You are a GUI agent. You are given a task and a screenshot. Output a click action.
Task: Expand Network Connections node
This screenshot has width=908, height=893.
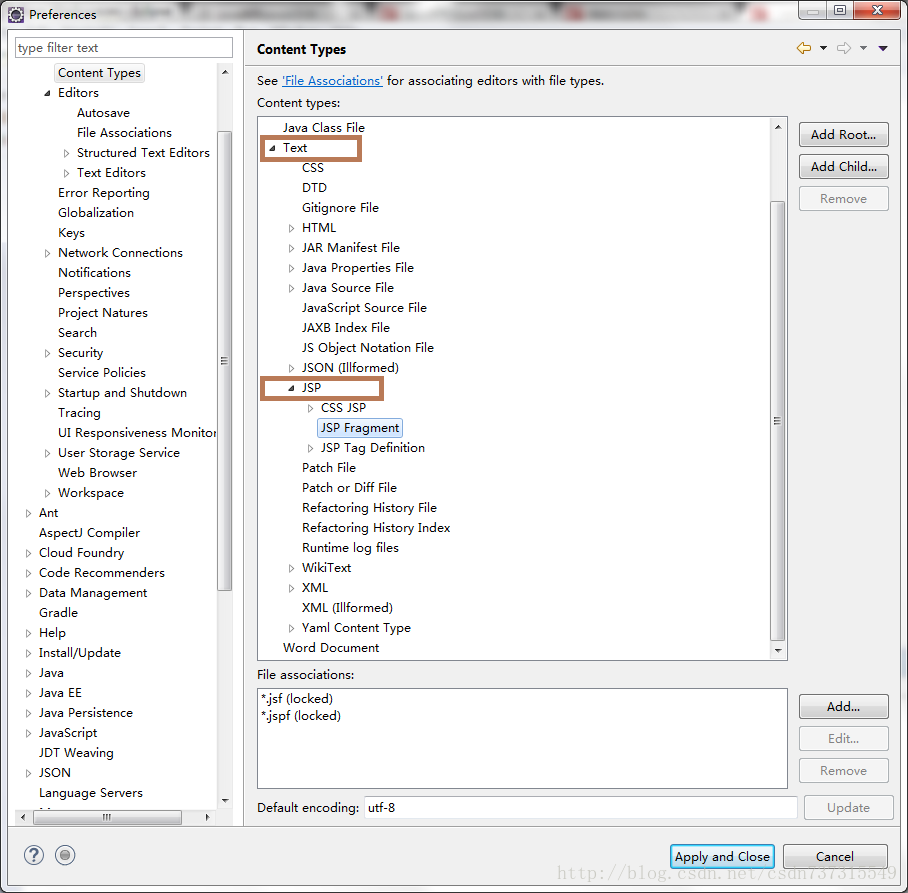tap(47, 253)
